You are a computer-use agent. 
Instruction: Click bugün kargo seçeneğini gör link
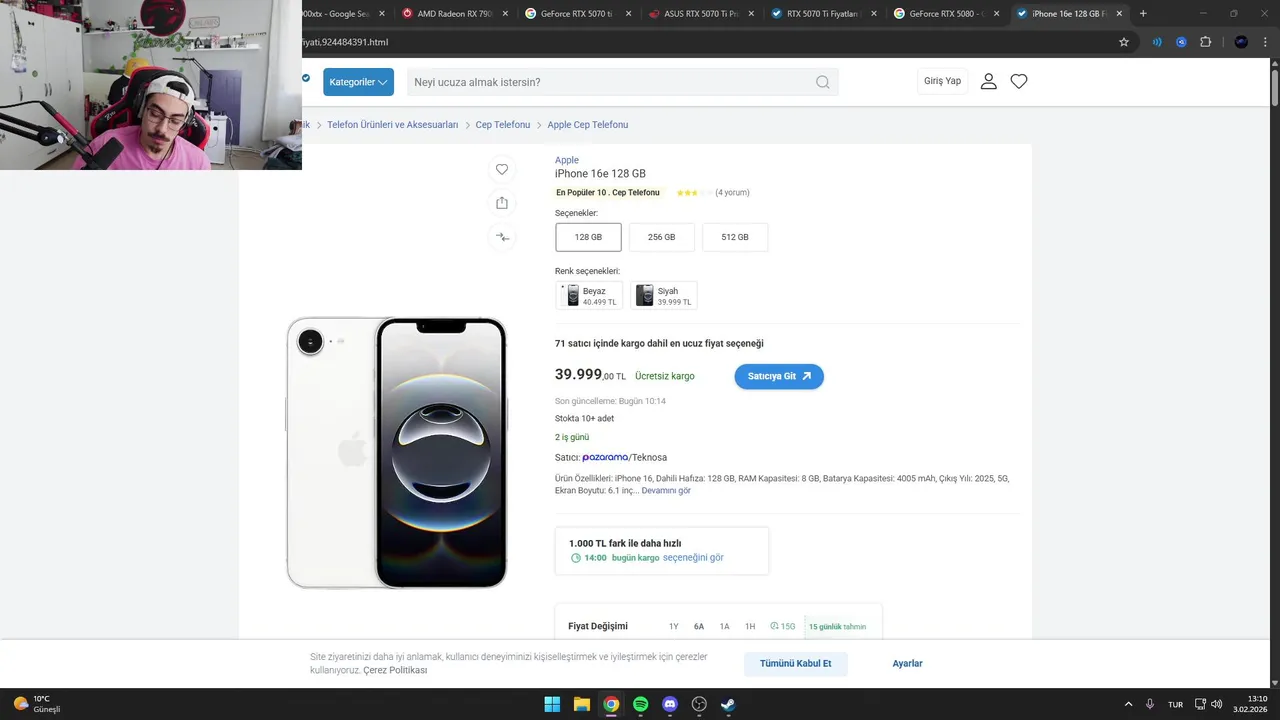point(668,558)
